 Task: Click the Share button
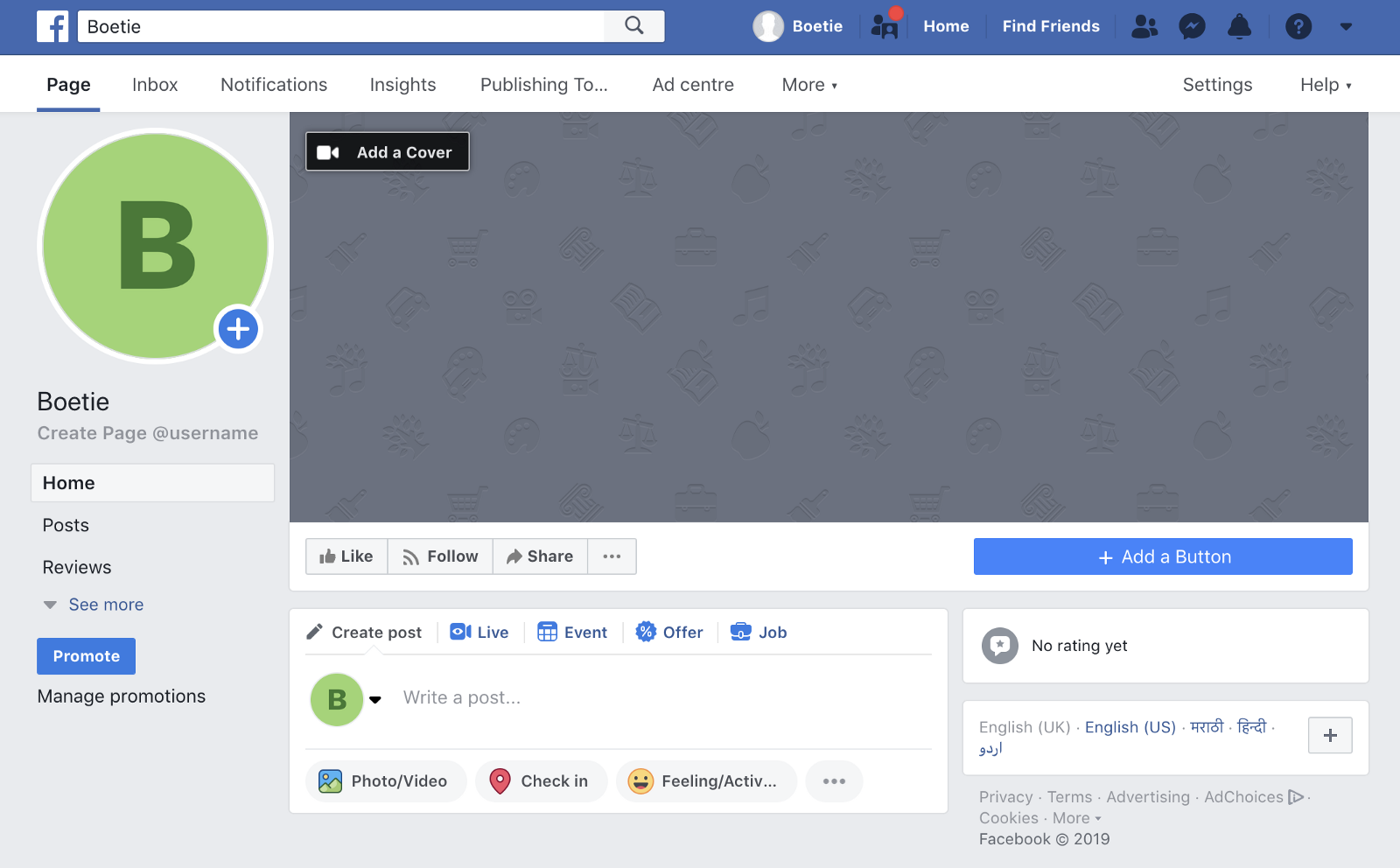coord(540,556)
